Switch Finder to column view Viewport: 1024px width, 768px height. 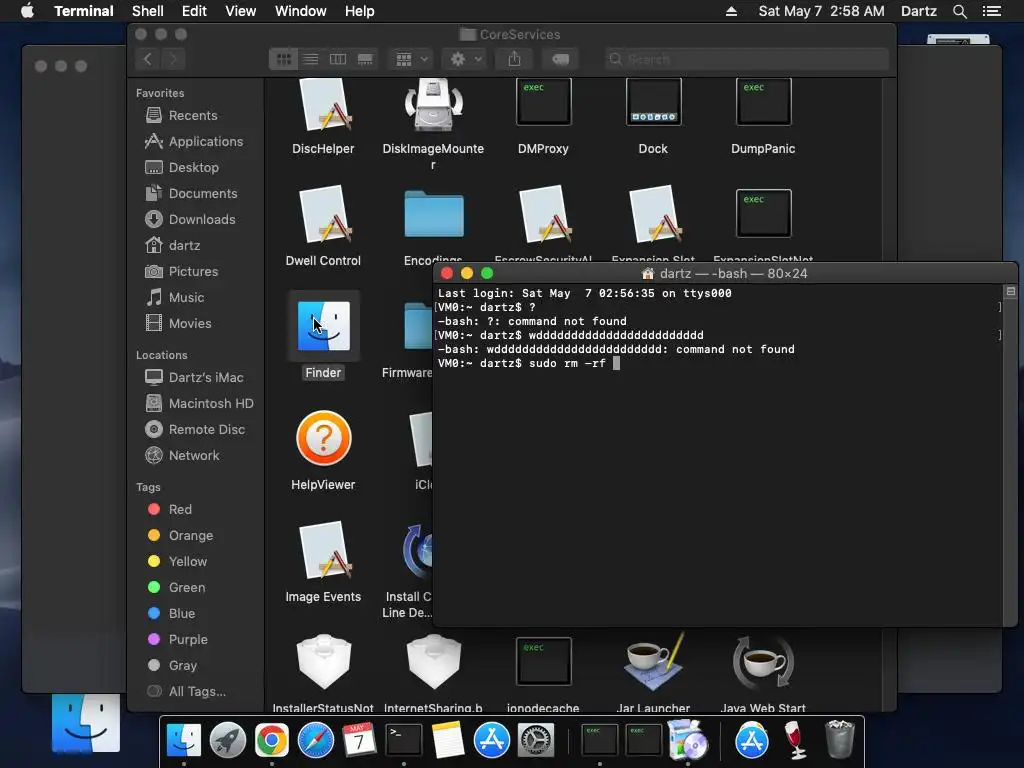pos(338,59)
